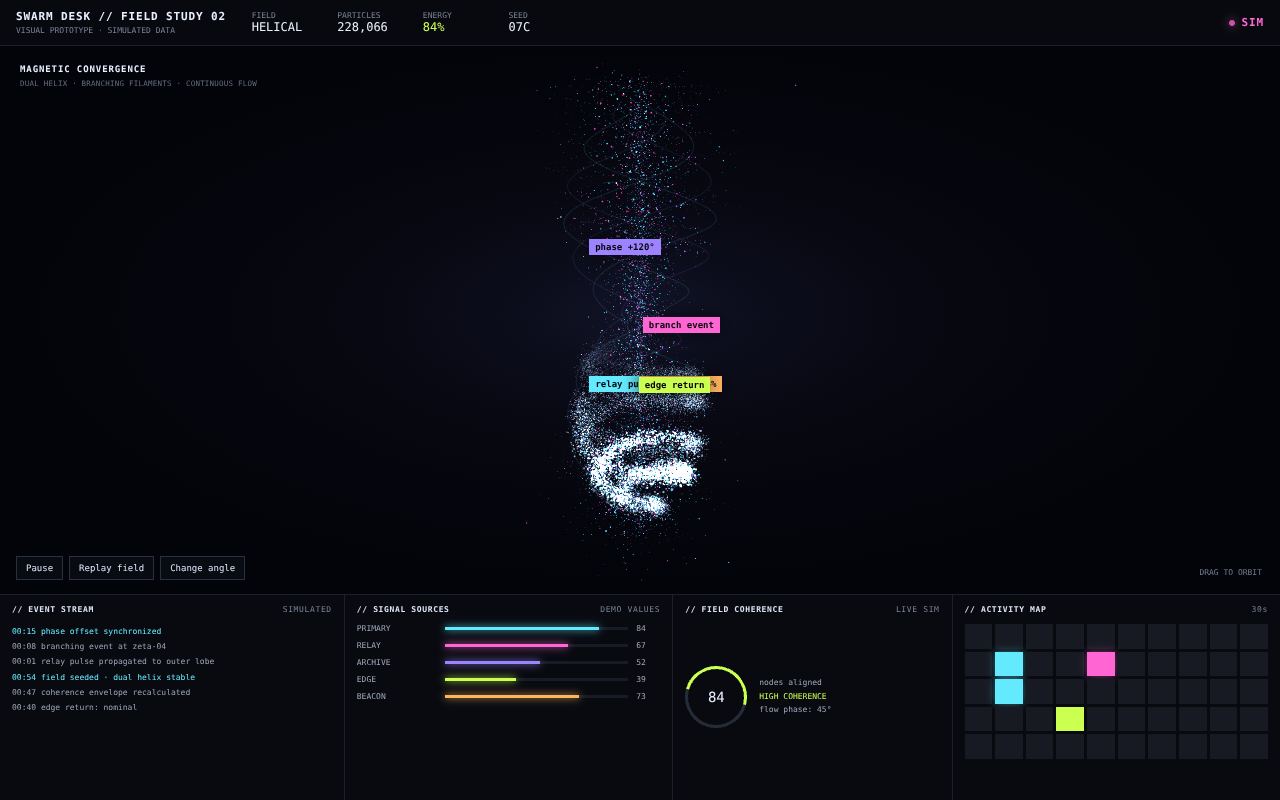The image size is (1280, 800).
Task: Click the 'phase +120°' label tag
Action: pyautogui.click(x=625, y=247)
